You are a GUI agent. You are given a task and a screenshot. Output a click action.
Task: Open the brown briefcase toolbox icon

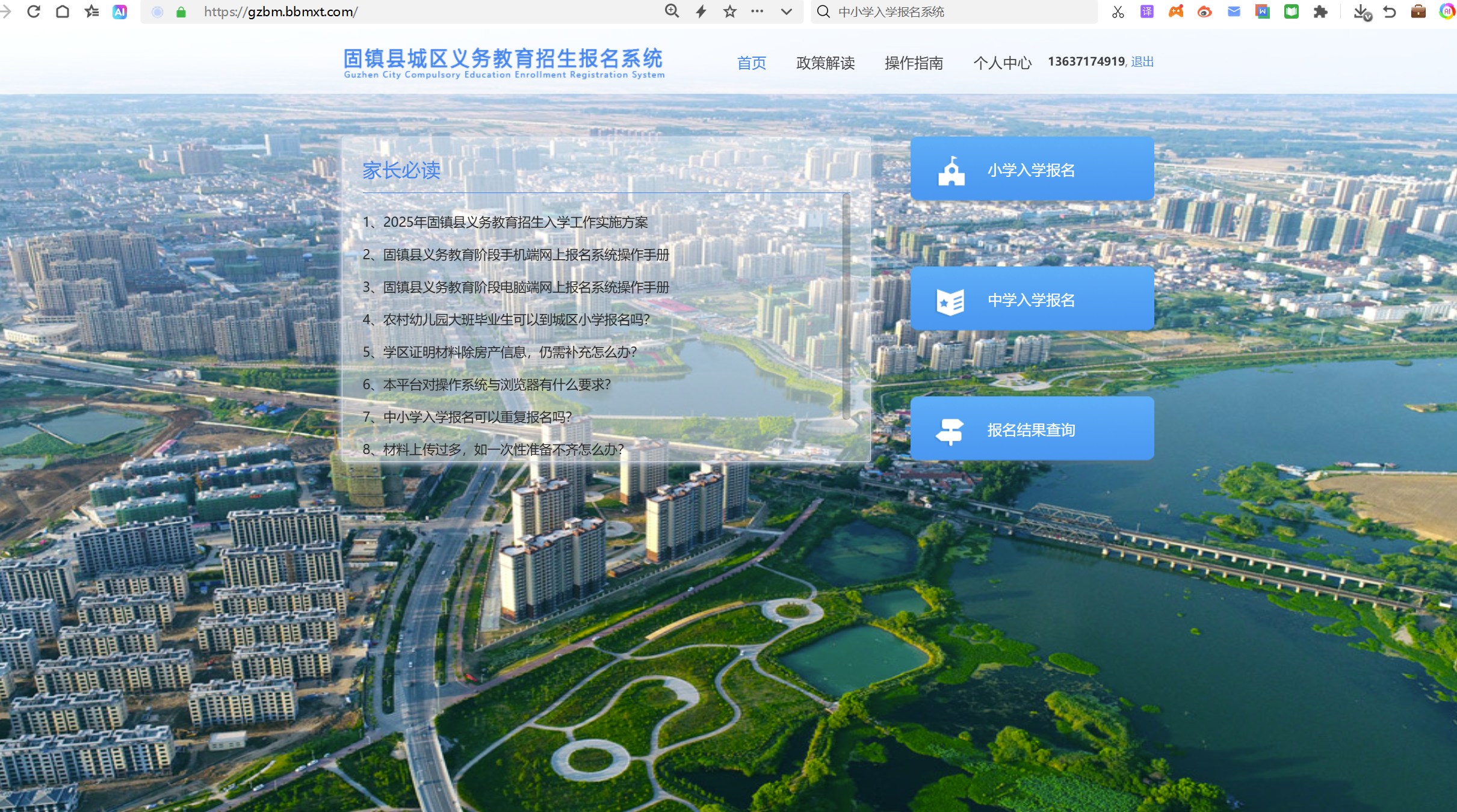pyautogui.click(x=1418, y=11)
